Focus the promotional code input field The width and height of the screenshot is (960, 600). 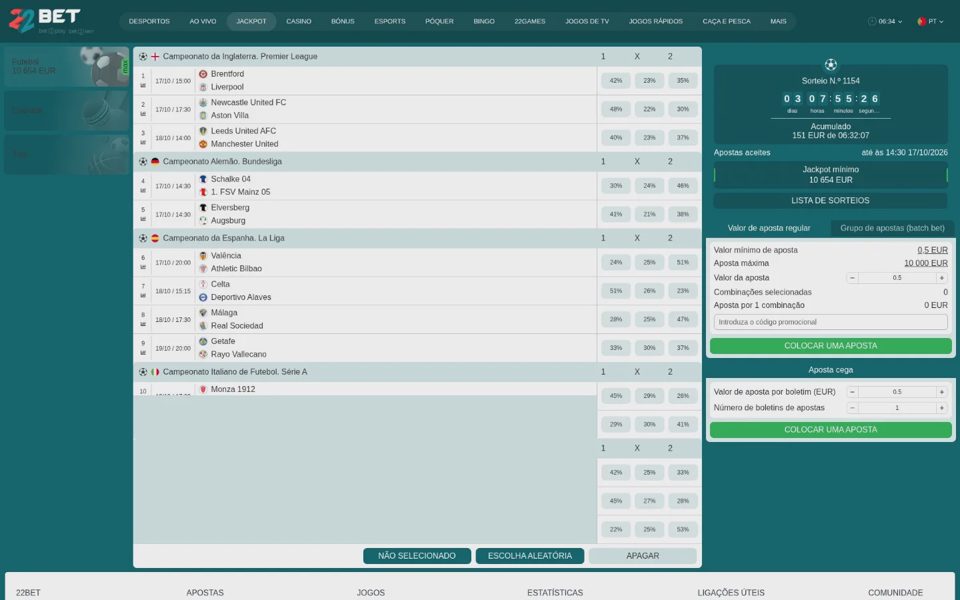[x=830, y=322]
